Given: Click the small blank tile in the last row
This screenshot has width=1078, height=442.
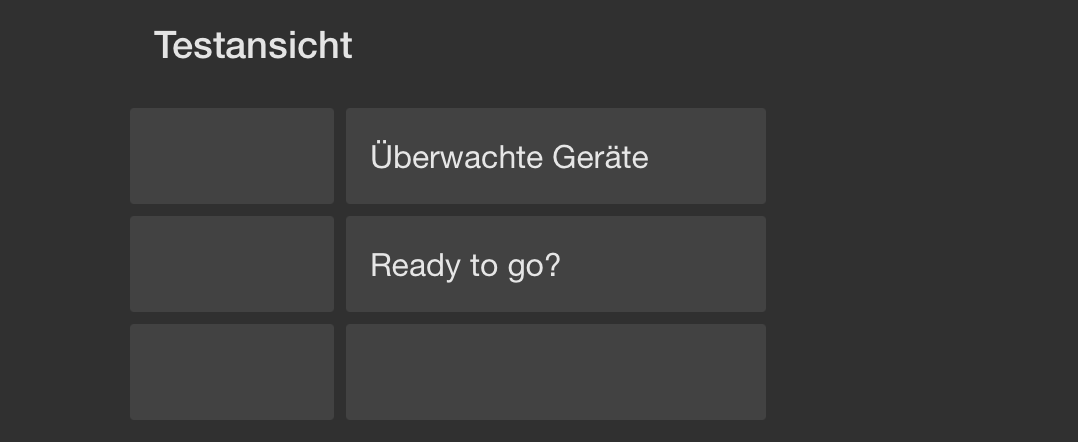Looking at the screenshot, I should 231,372.
